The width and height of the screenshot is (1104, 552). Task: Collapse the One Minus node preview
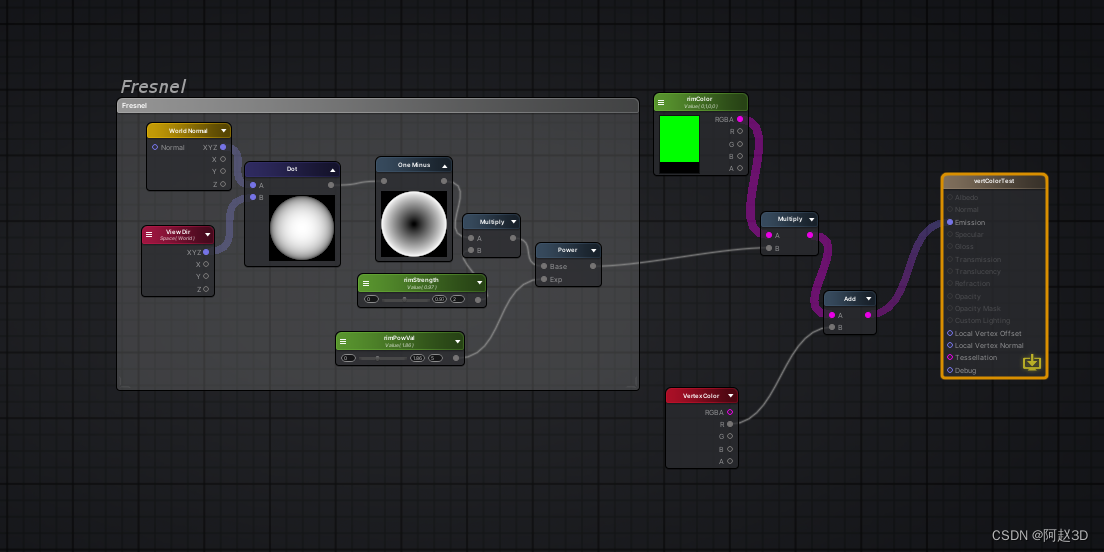pos(444,165)
